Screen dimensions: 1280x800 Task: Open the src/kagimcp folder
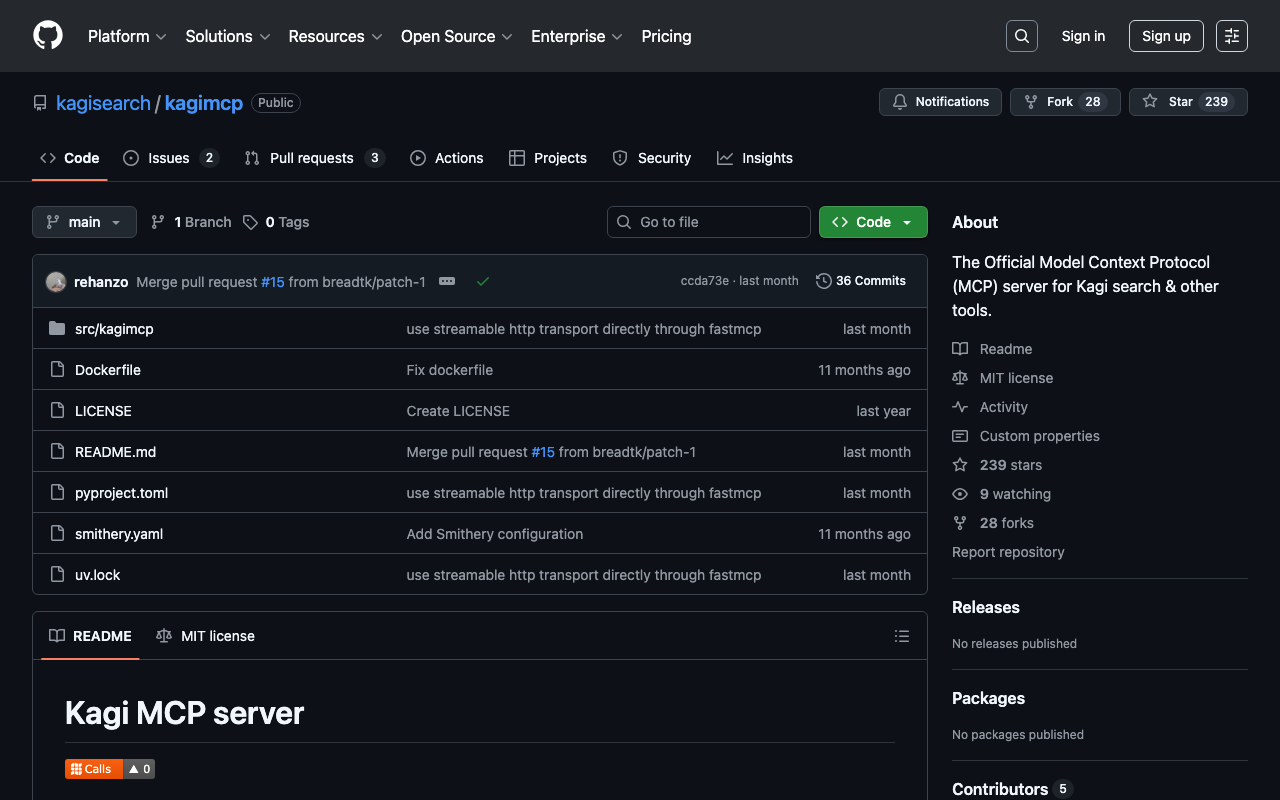(x=114, y=329)
